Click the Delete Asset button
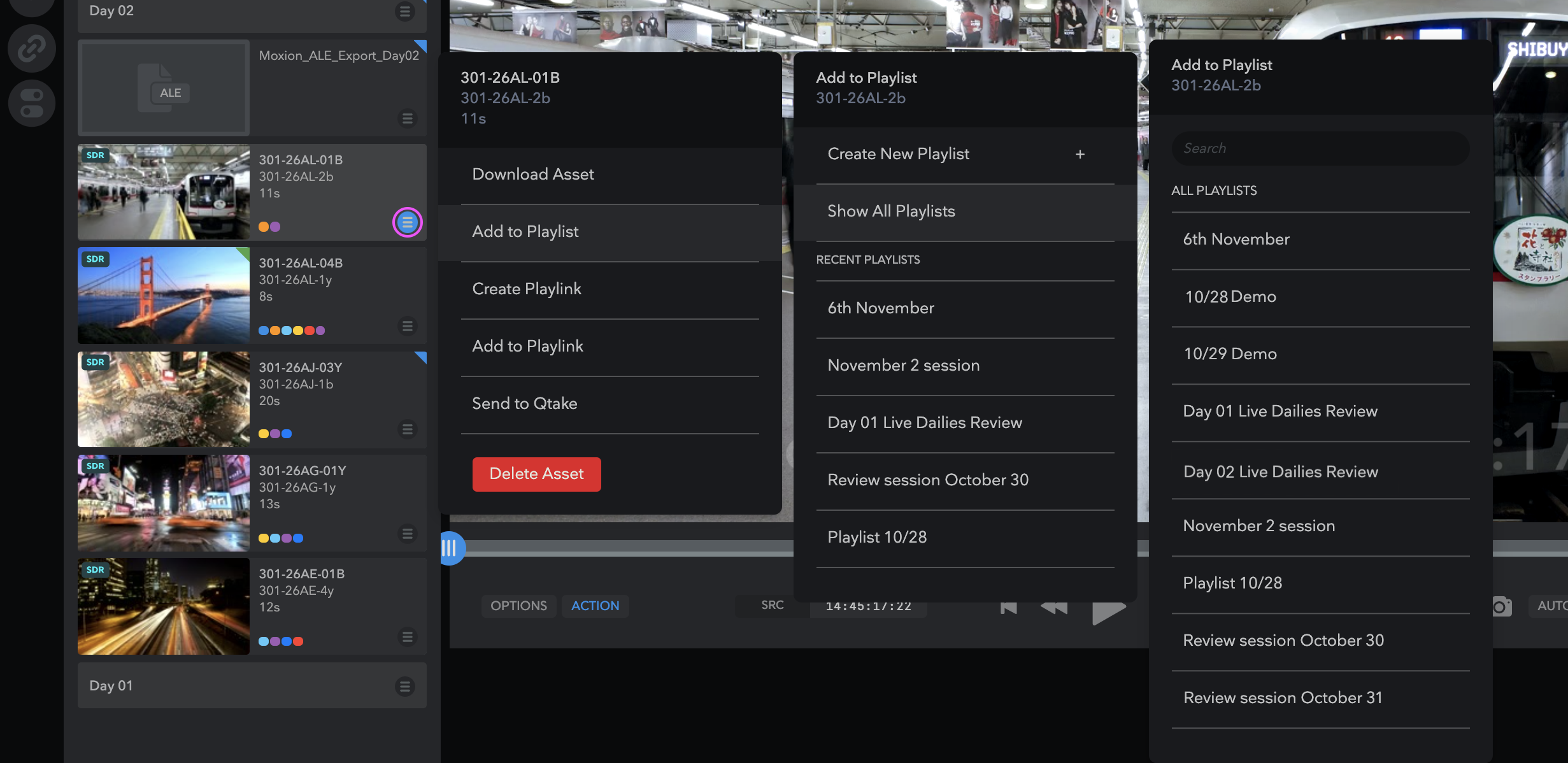The width and height of the screenshot is (1568, 763). (536, 474)
